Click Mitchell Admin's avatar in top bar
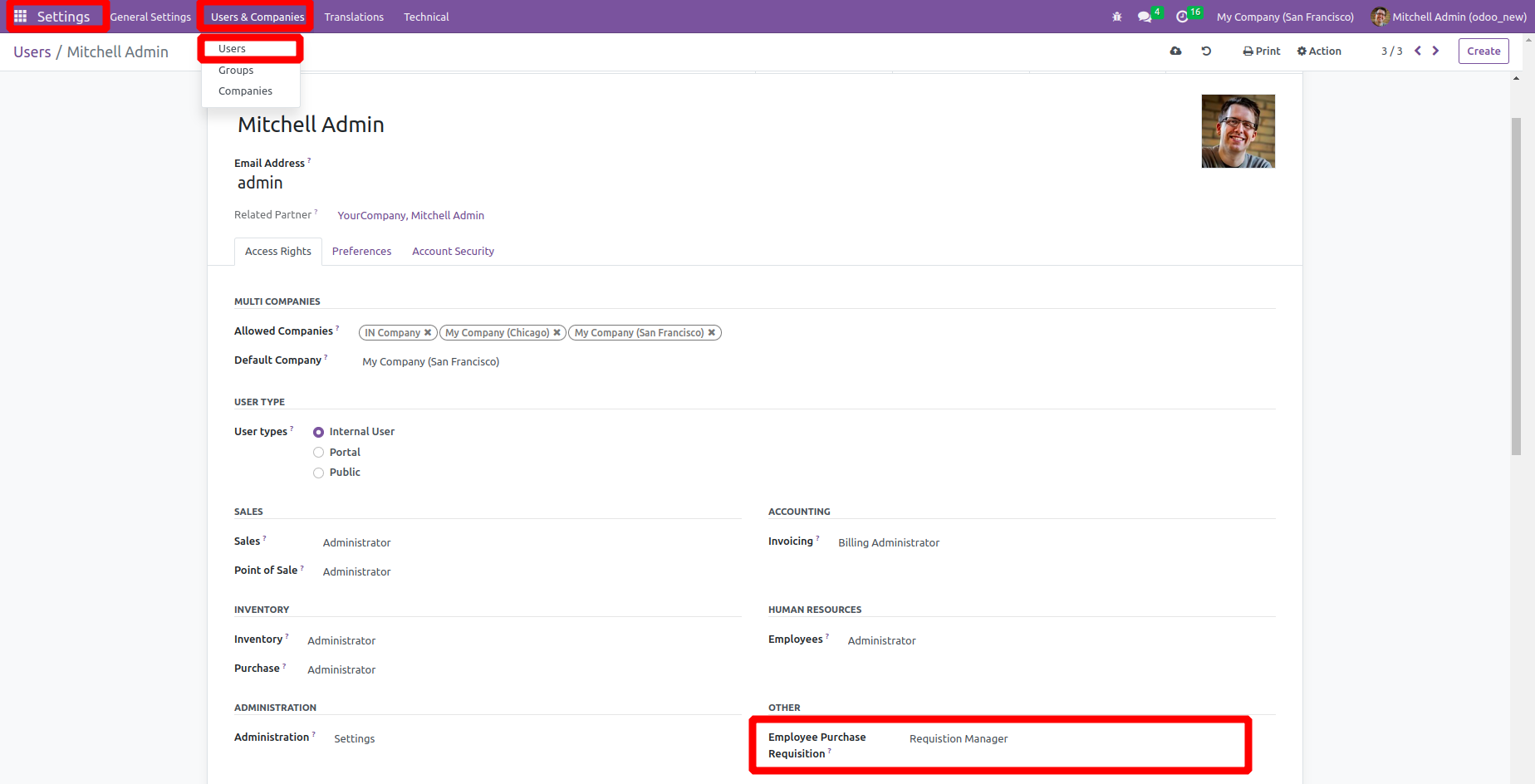The width and height of the screenshot is (1535, 784). coord(1380,17)
